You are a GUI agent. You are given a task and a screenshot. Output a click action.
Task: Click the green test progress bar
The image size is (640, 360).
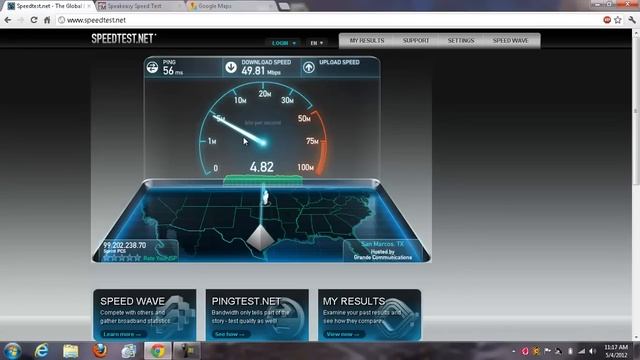point(263,180)
